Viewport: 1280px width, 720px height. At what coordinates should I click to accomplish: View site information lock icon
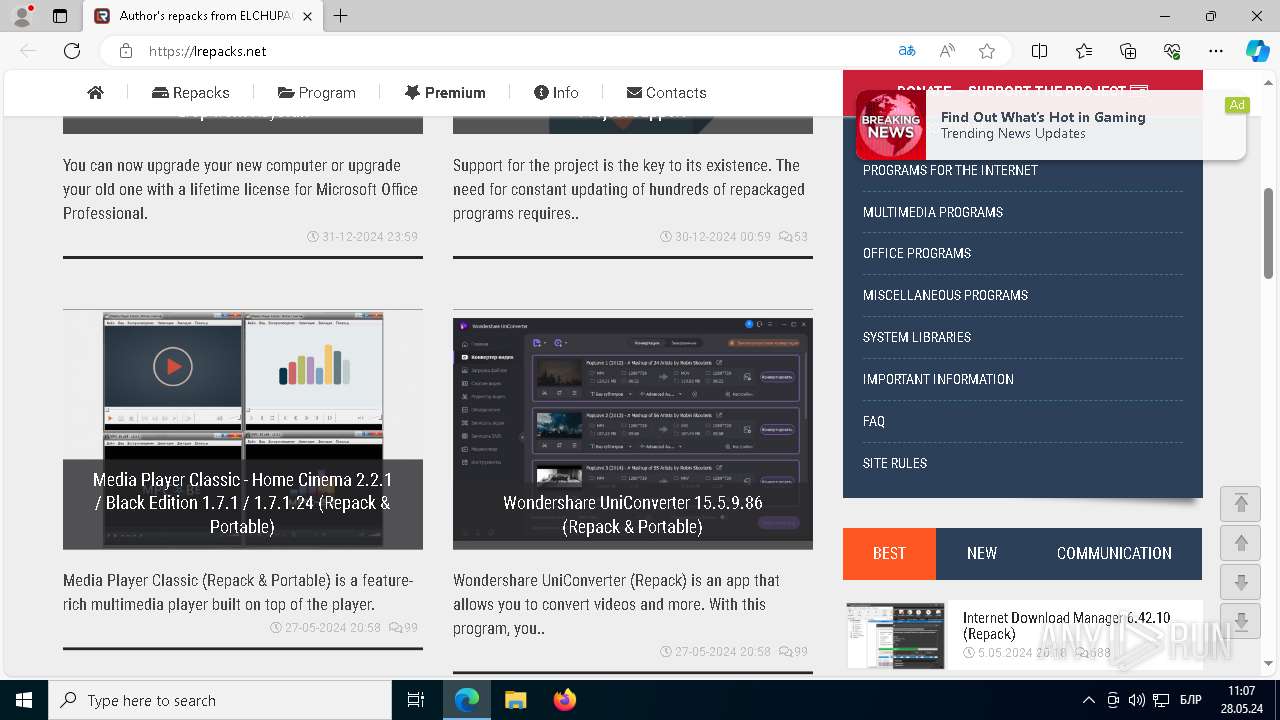pyautogui.click(x=126, y=51)
